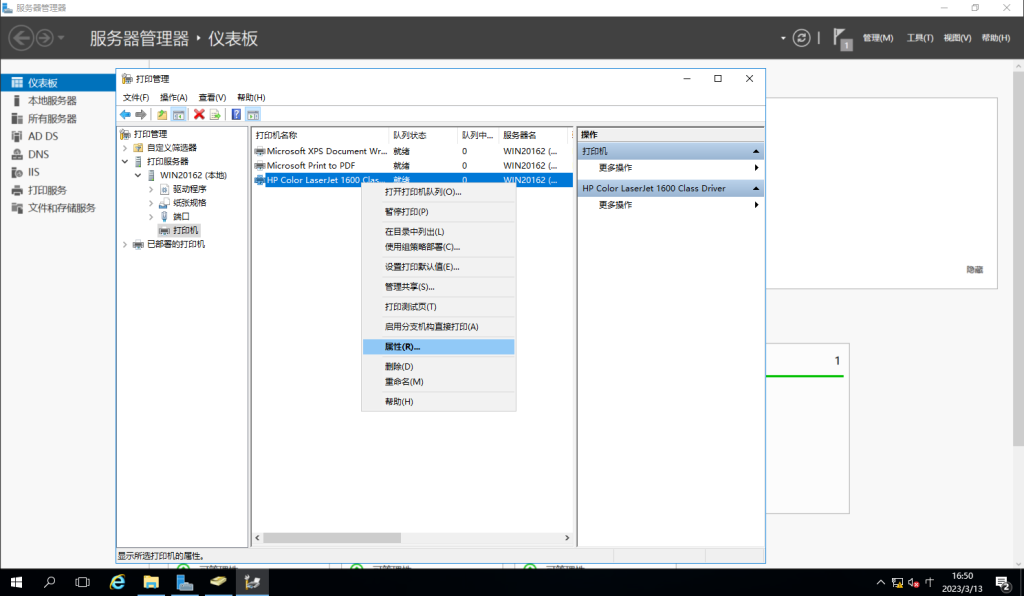
Task: Select the Microsoft XPS Document Writer printer row
Action: [413, 151]
